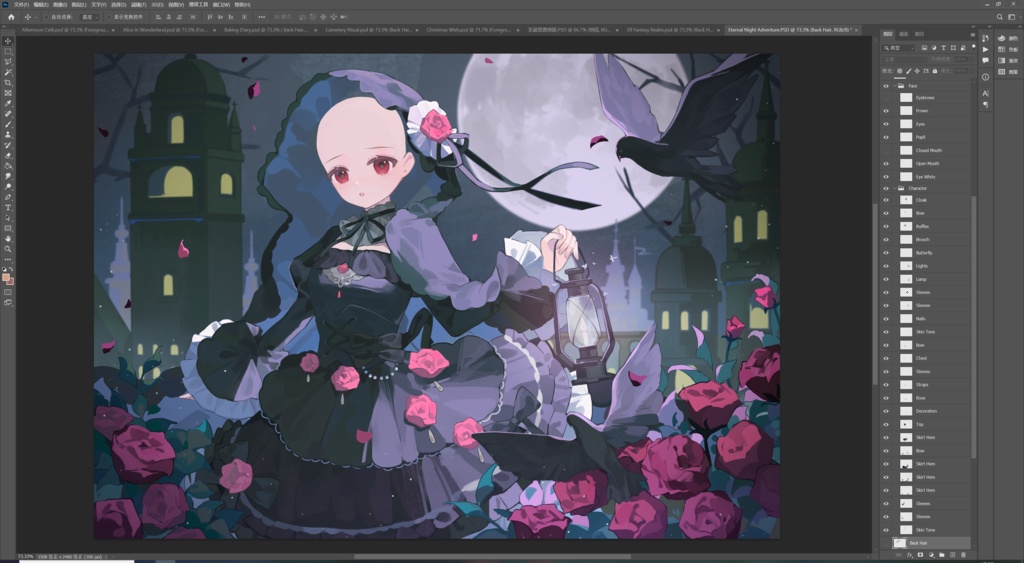Open the layers panel menu icon
This screenshot has width=1024, height=563.
pyautogui.click(x=972, y=34)
